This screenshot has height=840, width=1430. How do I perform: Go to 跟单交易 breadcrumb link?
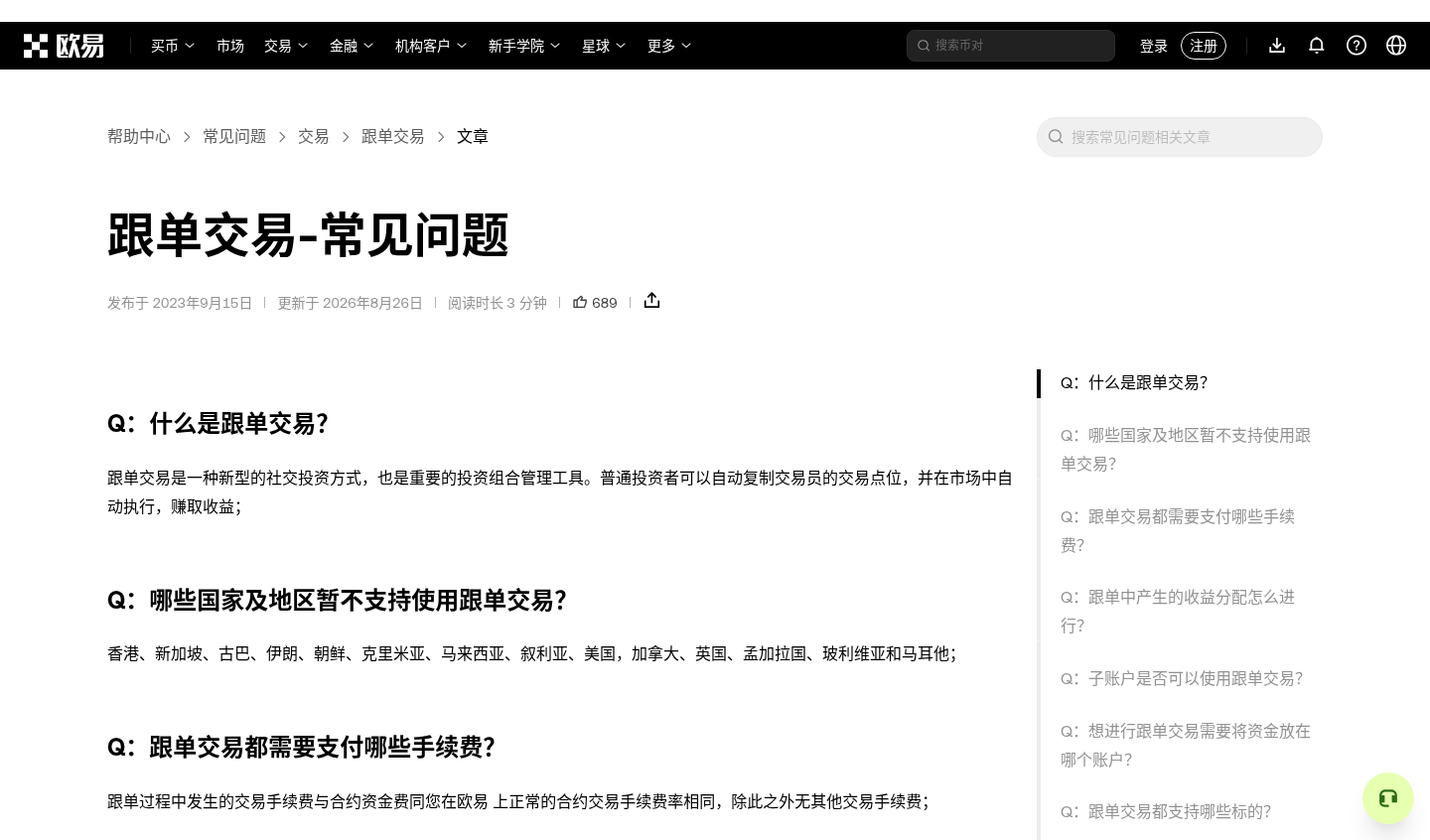(x=393, y=137)
